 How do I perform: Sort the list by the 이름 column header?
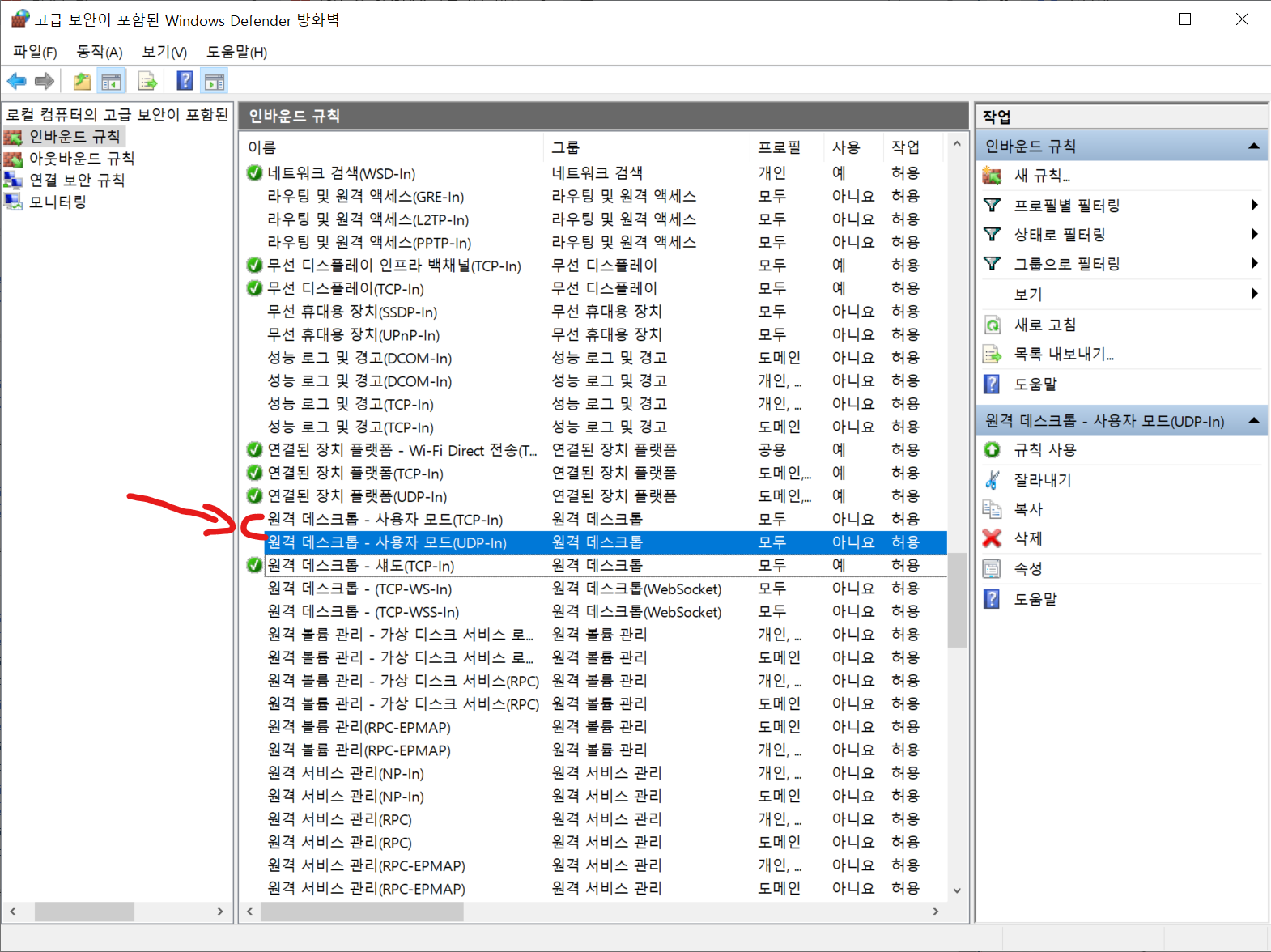[393, 147]
